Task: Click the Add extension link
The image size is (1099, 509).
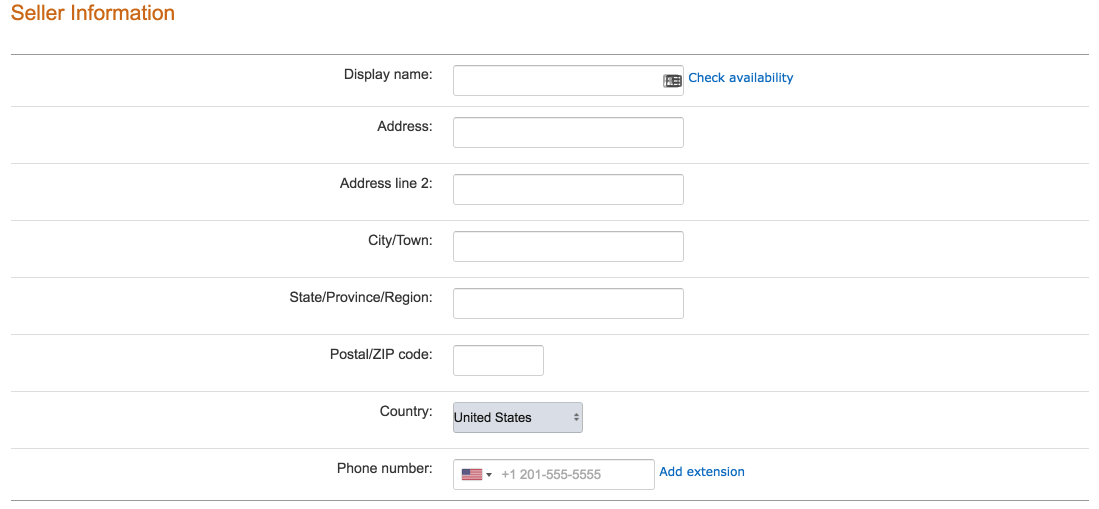Action: (702, 472)
